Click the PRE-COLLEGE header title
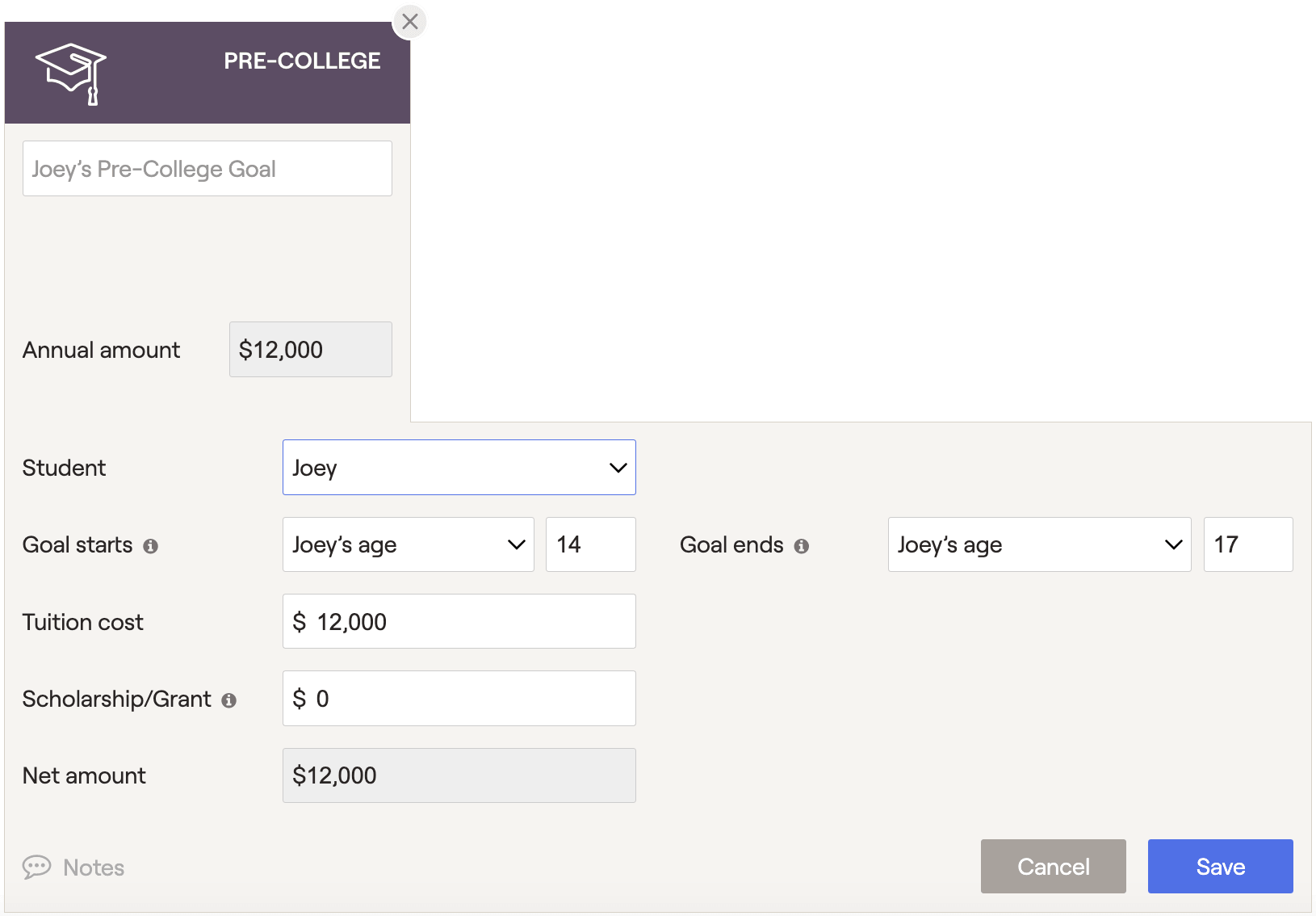 pyautogui.click(x=302, y=61)
